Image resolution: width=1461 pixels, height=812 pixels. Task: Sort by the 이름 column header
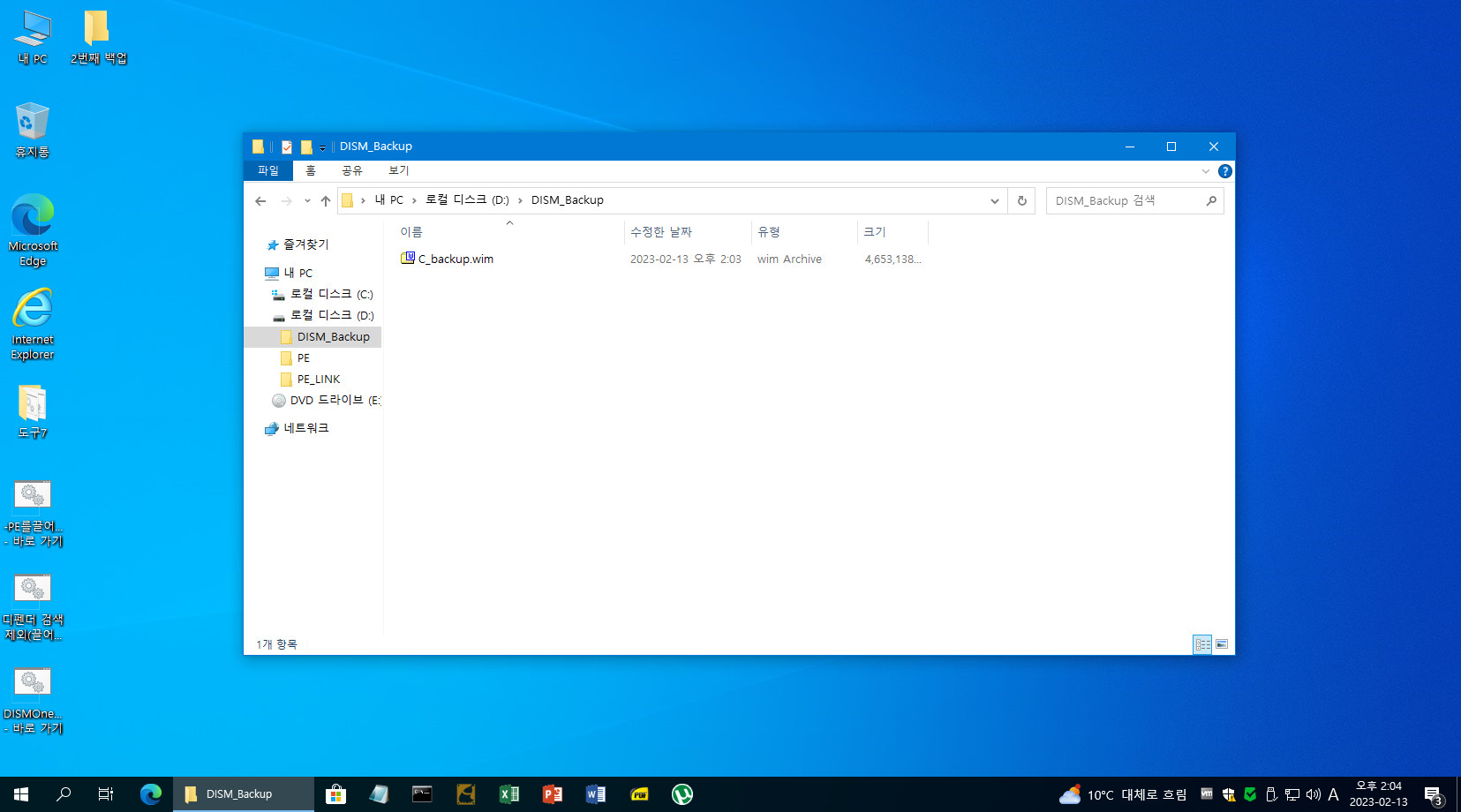point(509,232)
